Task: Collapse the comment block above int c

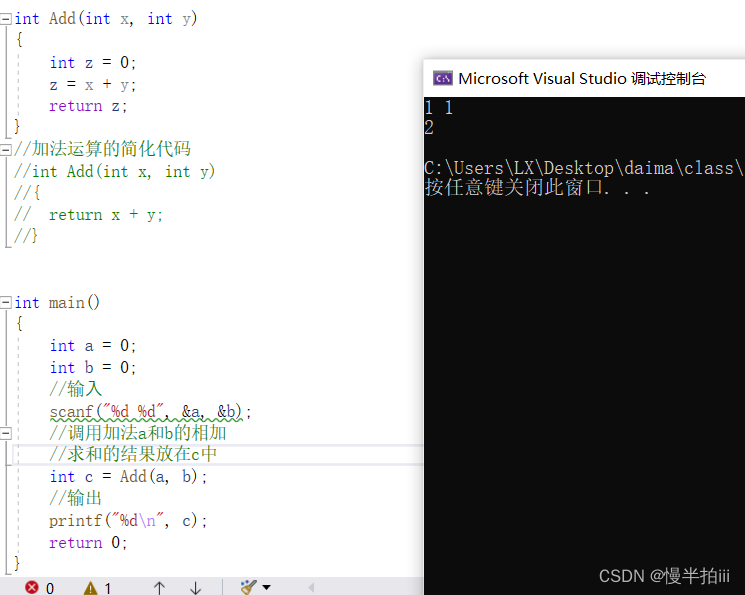Action: pyautogui.click(x=6, y=433)
